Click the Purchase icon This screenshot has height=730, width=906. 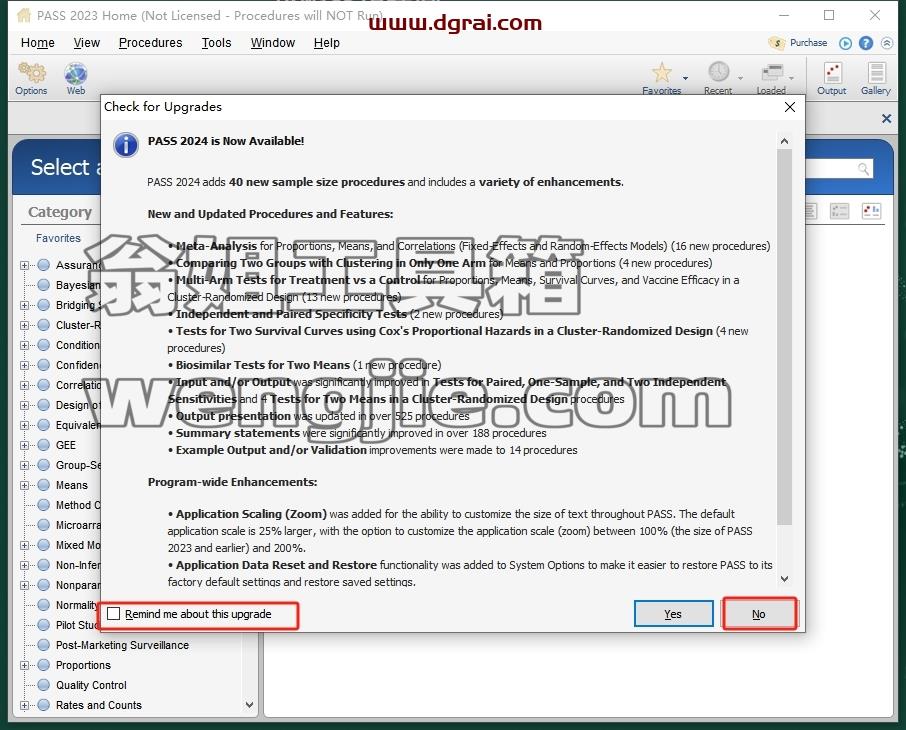tap(777, 43)
